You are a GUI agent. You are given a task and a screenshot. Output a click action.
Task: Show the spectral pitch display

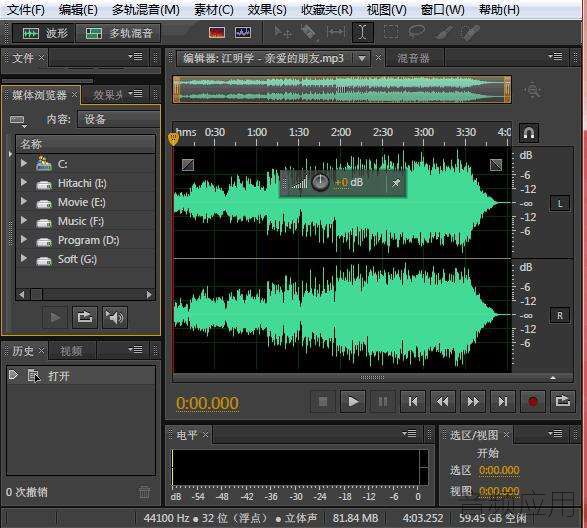tap(243, 33)
